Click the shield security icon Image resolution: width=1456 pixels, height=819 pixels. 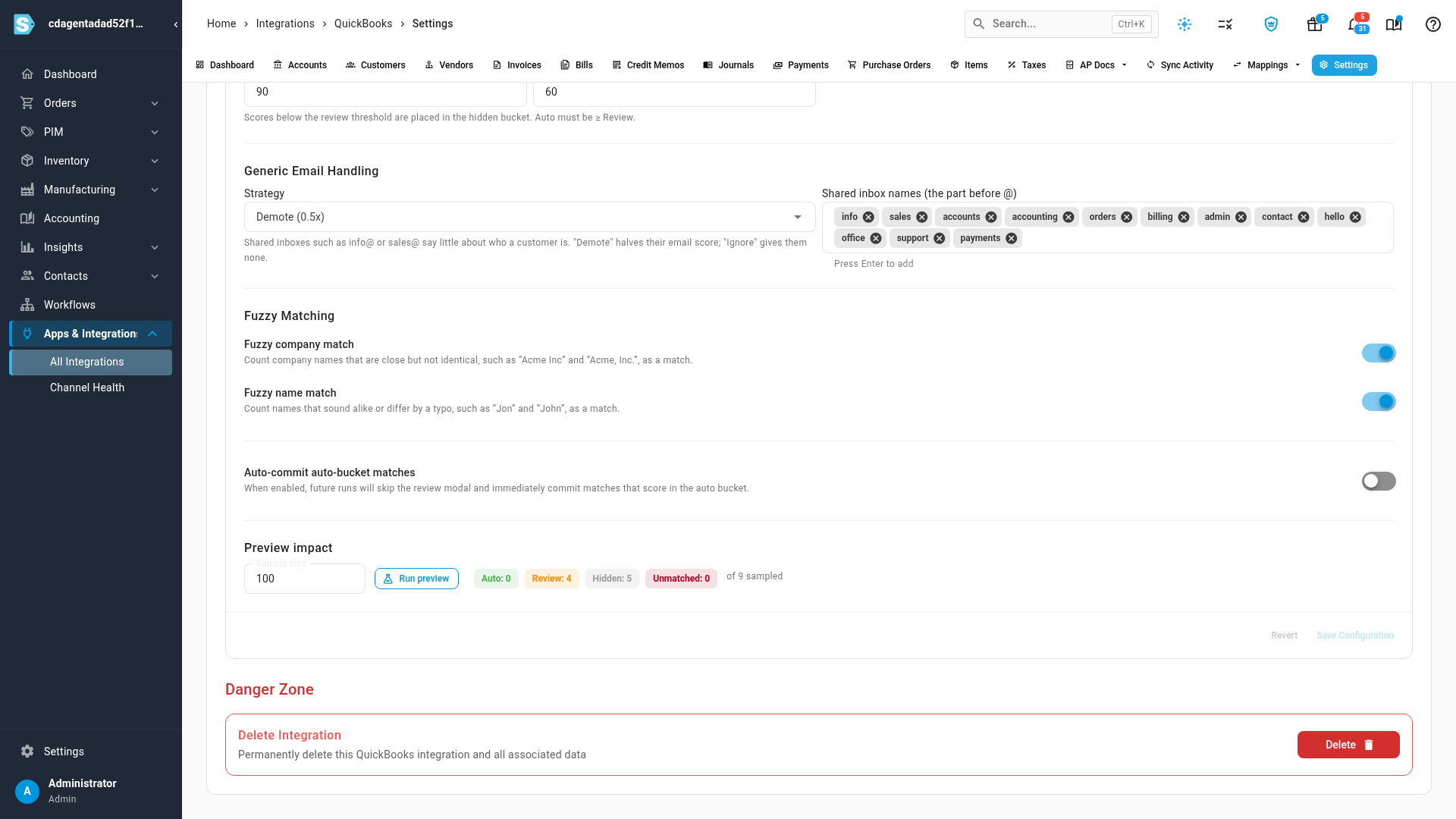[1271, 24]
